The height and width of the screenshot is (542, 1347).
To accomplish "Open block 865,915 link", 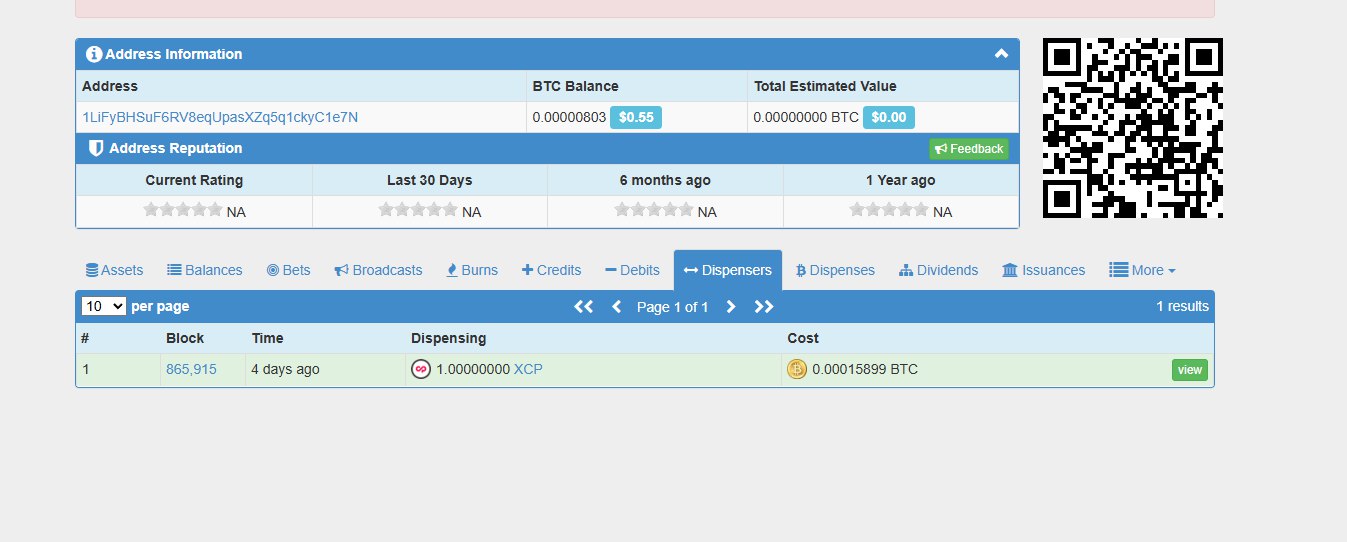I will coord(191,370).
